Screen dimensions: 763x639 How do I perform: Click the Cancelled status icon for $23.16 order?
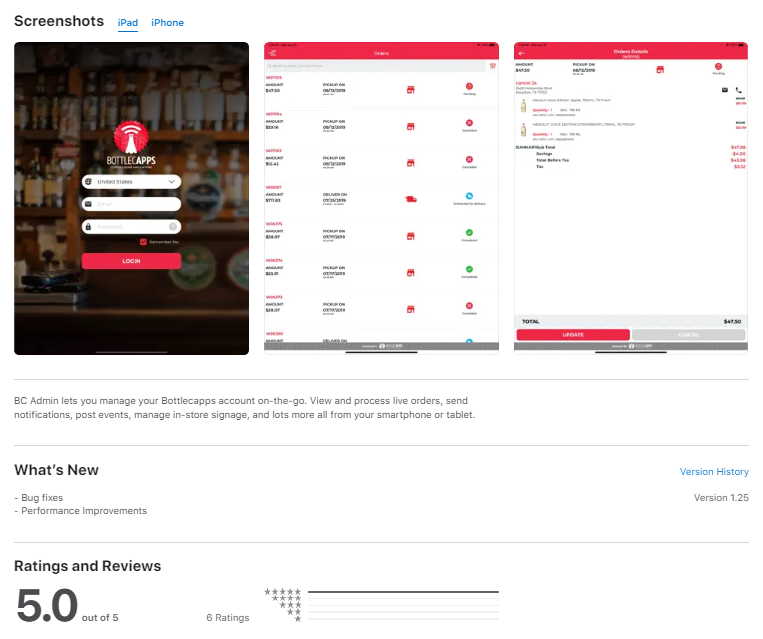point(469,123)
